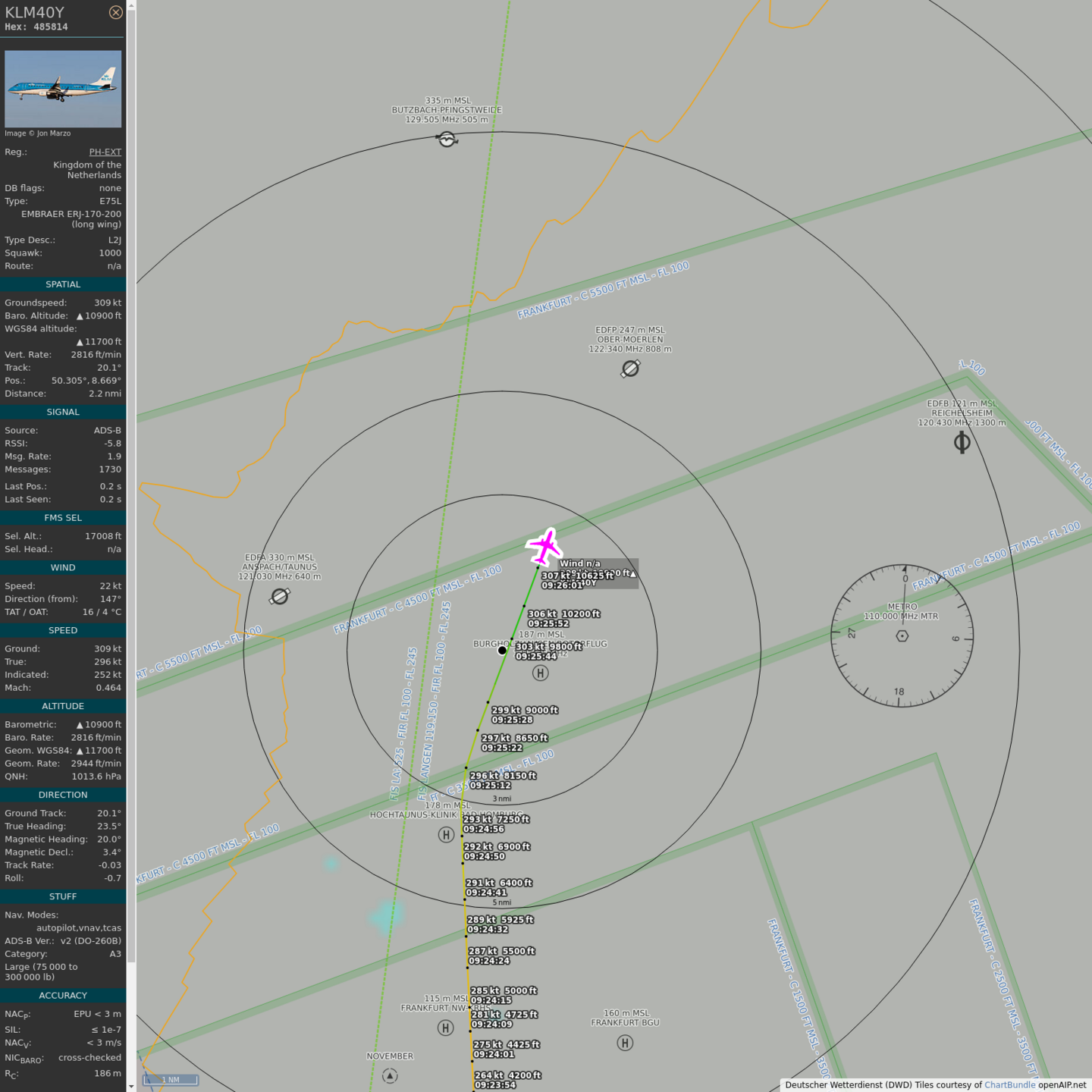Click the EDFB Reichelsheim airfield symbol
Screen dimensions: 1092x1092
coord(962,442)
